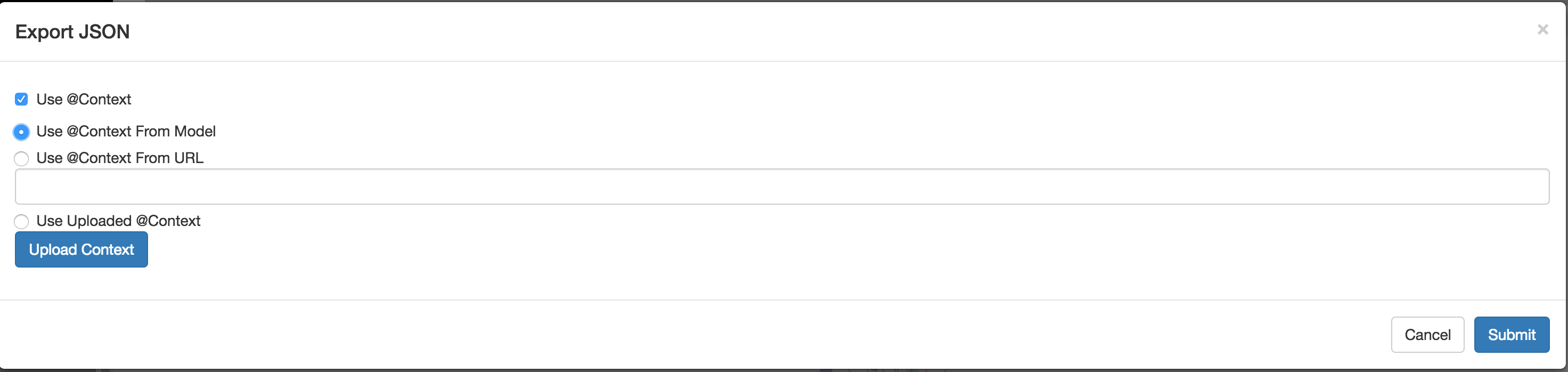Image resolution: width=1568 pixels, height=372 pixels.
Task: Enable the Use Uploaded @Context radio option
Action: (x=21, y=221)
